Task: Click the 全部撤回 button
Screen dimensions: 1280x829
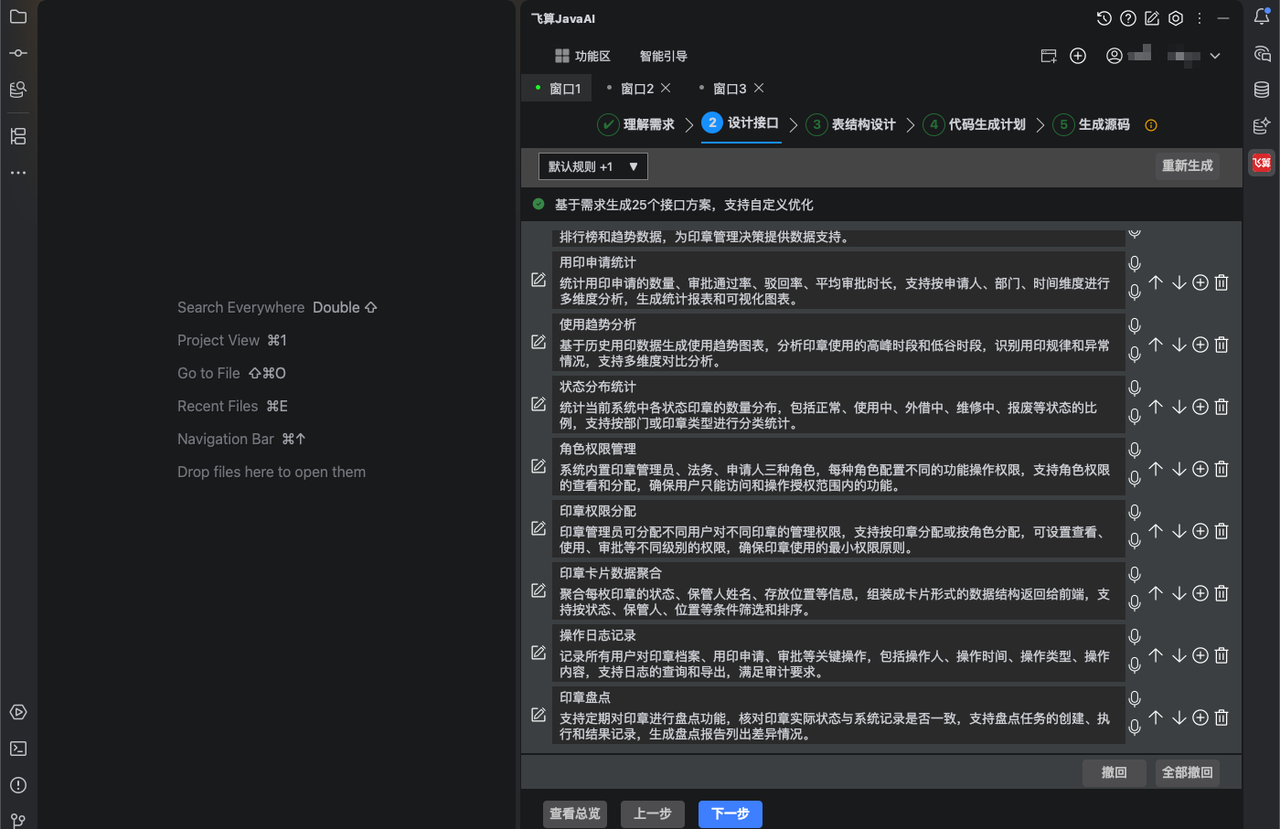Action: (x=1187, y=773)
